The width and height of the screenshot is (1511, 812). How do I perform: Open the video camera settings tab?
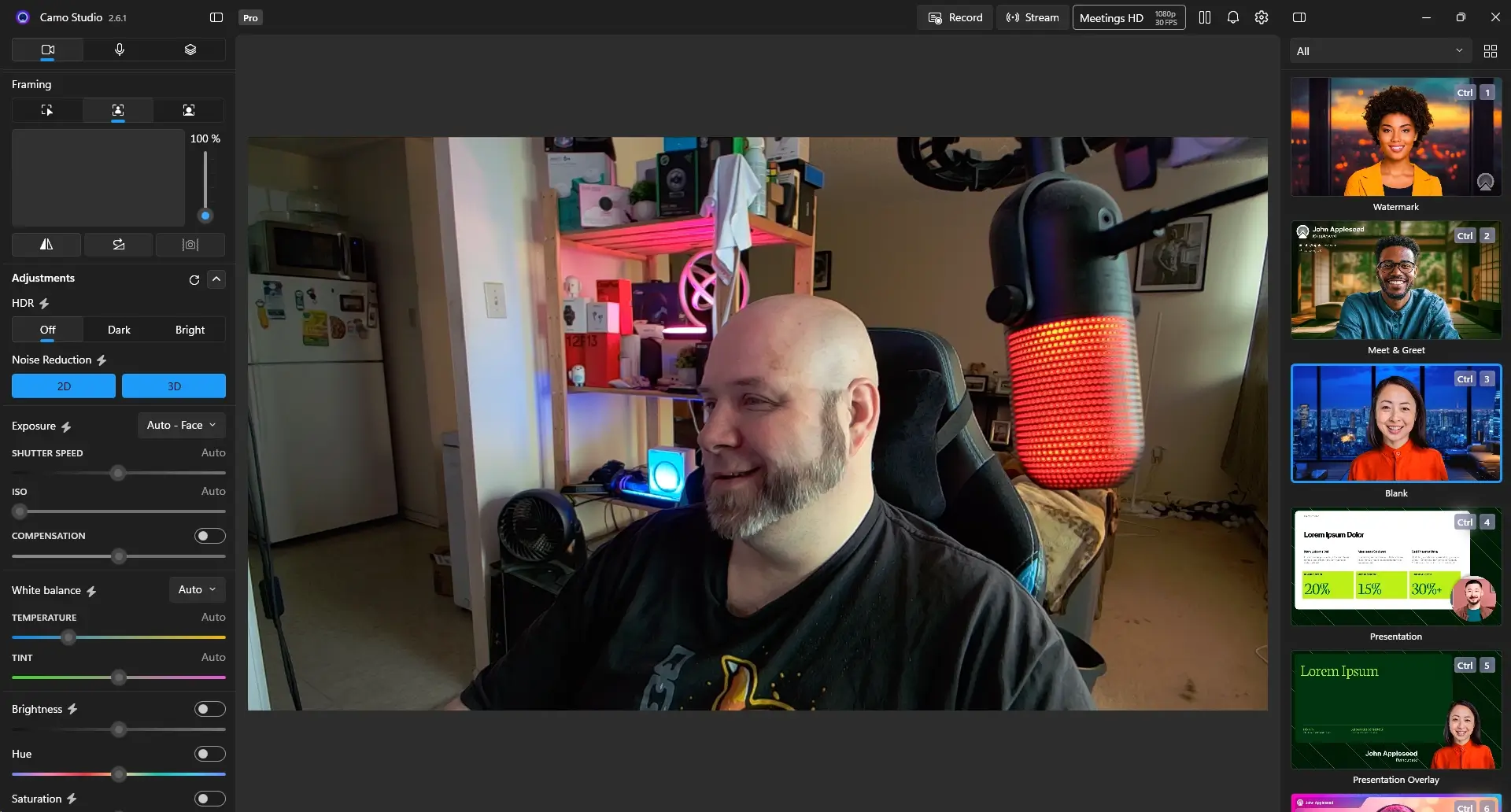pos(47,50)
